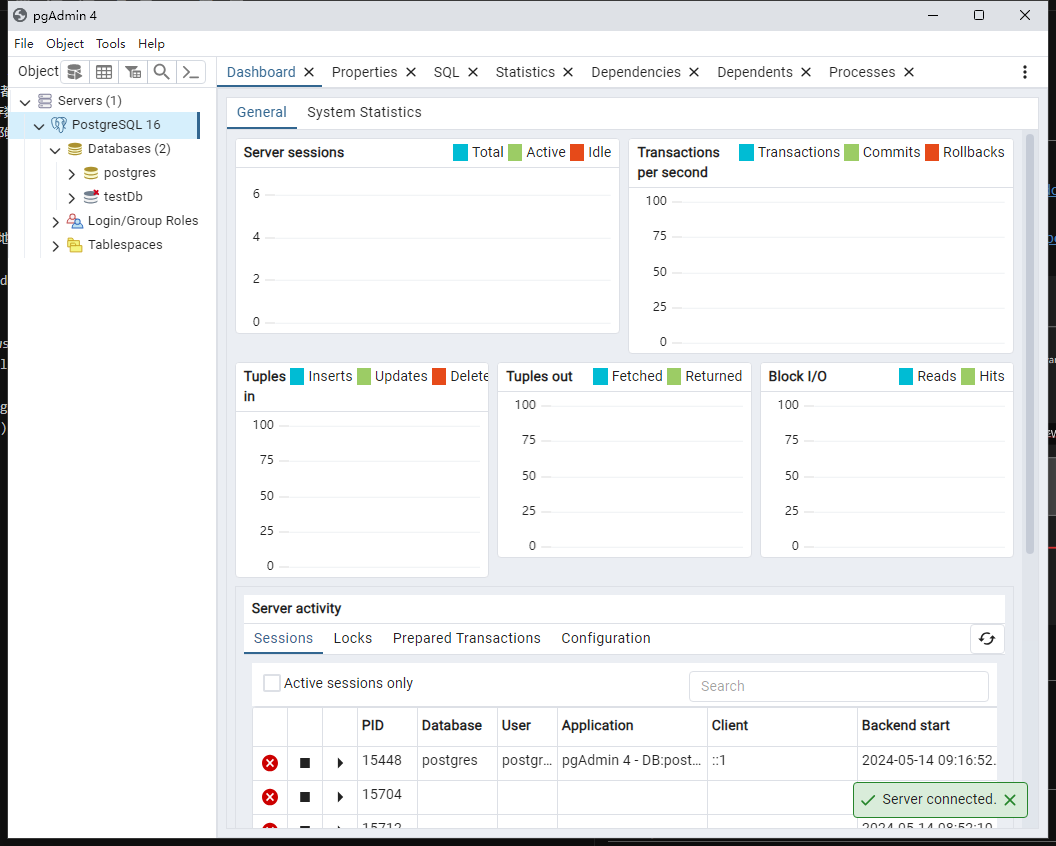Screen dimensions: 1056x846
Task: Click the session Search input field
Action: point(838,686)
